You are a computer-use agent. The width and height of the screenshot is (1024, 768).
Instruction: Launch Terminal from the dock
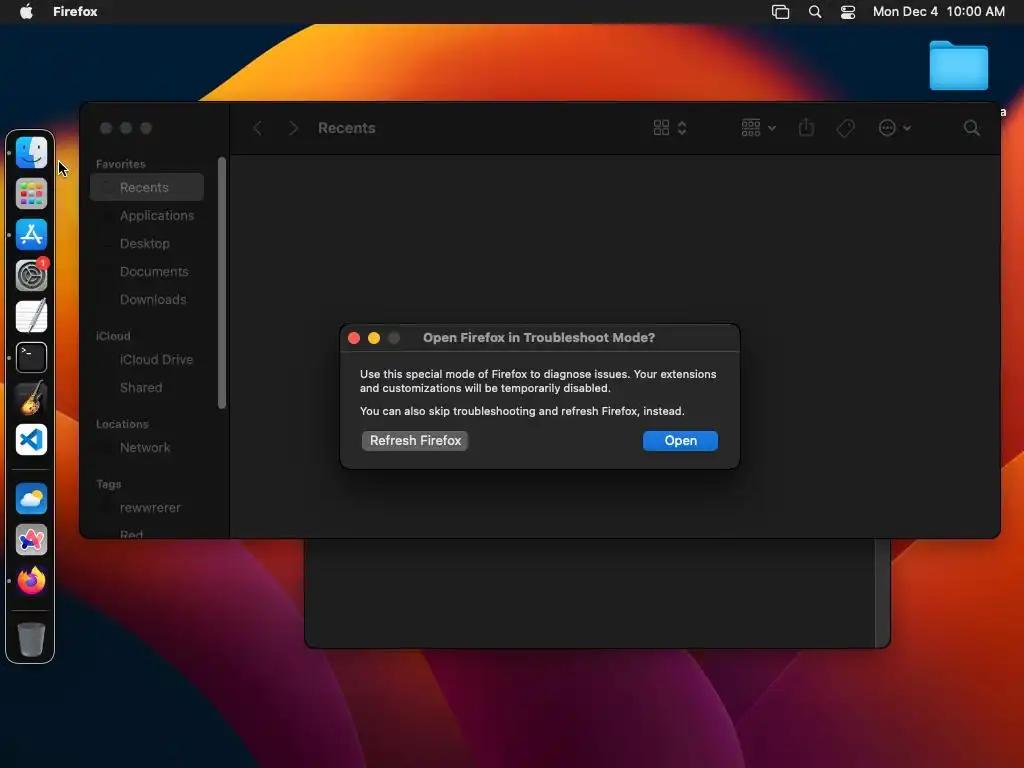point(31,357)
